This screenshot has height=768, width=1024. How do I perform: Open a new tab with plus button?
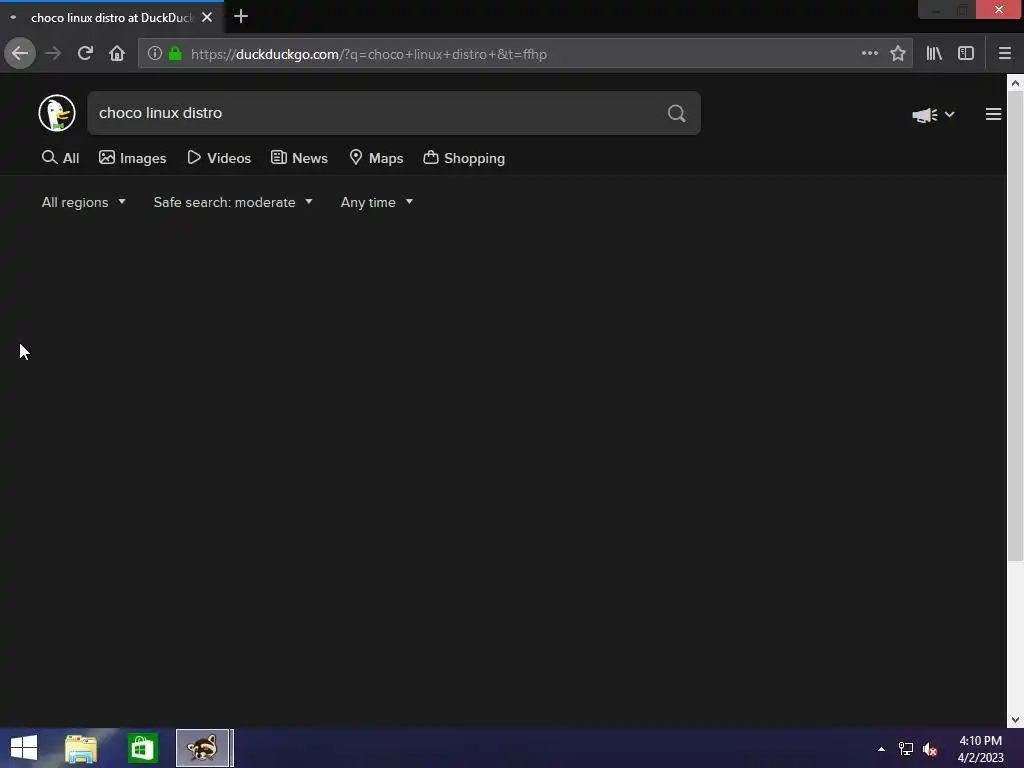241,16
